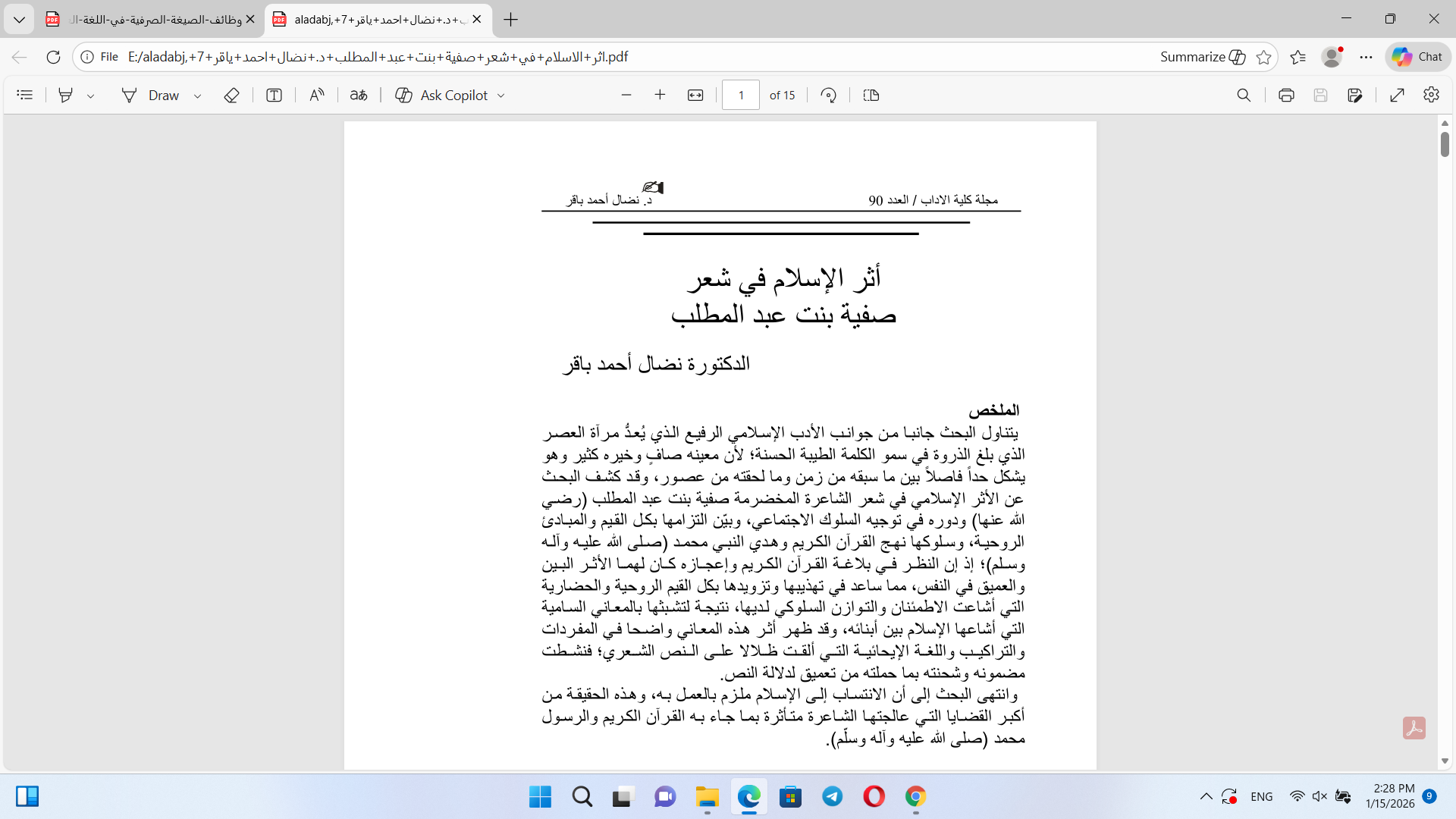View site information icon
Screen dimensions: 1456x819
(87, 57)
